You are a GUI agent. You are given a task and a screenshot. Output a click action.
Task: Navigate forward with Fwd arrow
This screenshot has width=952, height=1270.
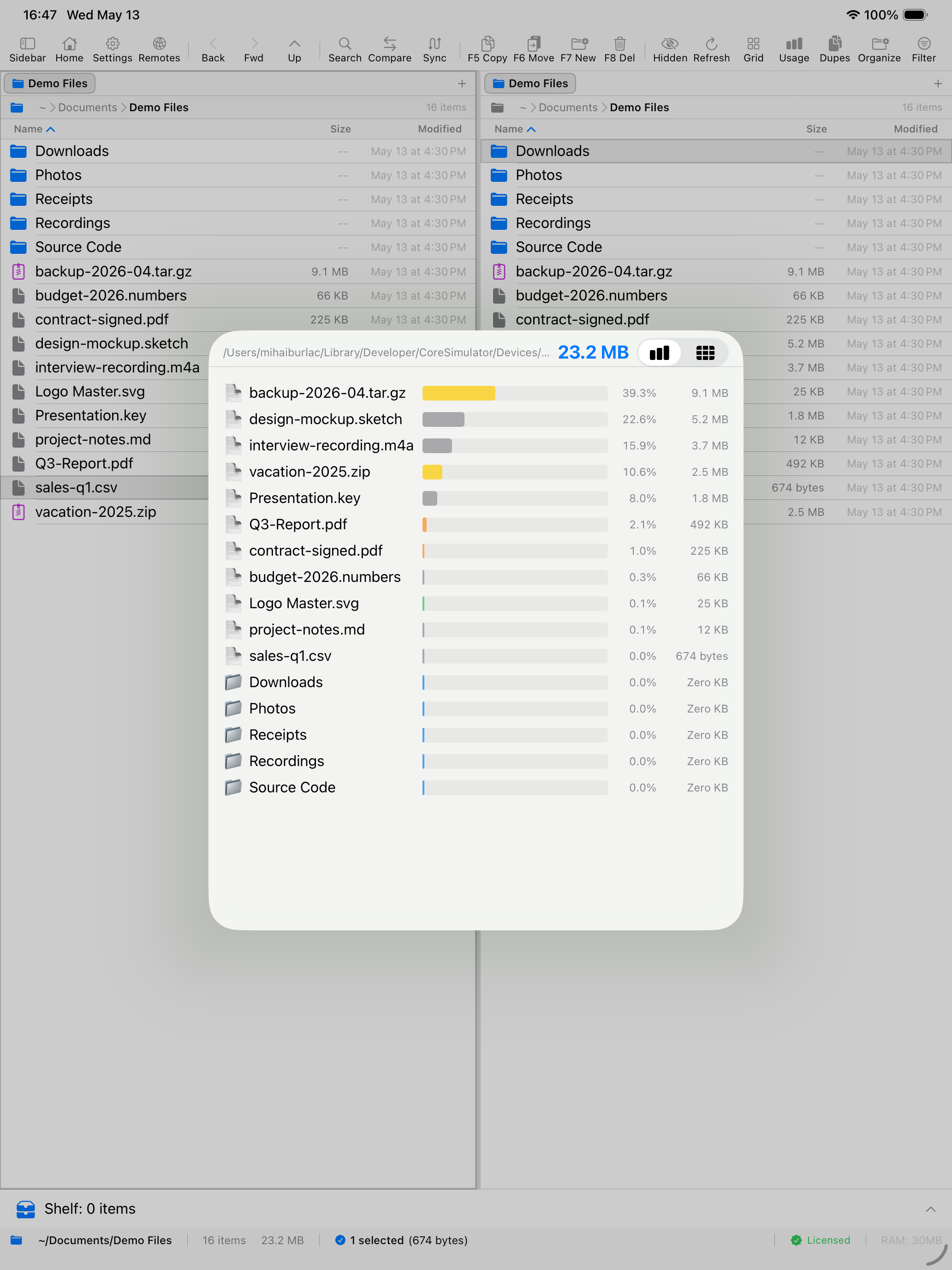coord(254,50)
